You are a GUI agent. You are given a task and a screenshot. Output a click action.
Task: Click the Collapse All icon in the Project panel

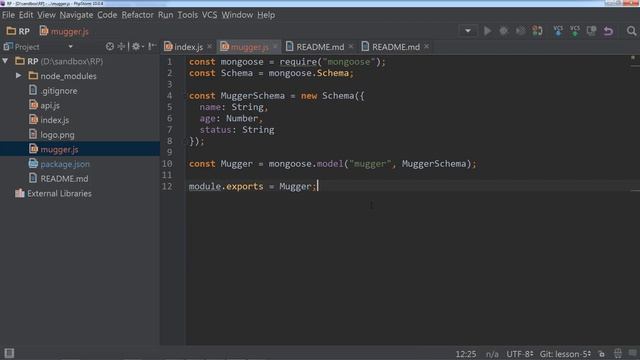[x=121, y=47]
